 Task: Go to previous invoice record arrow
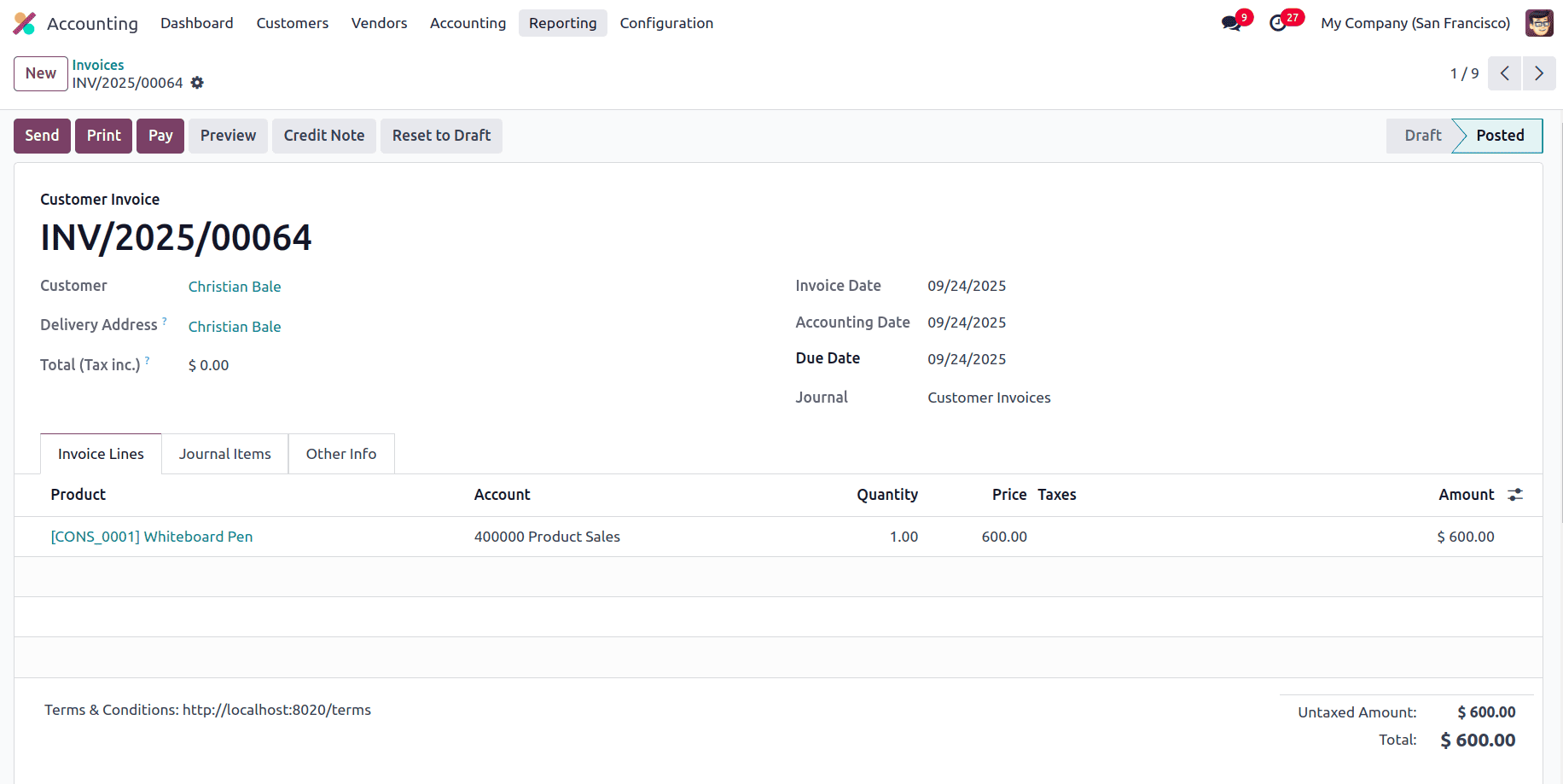click(x=1505, y=73)
